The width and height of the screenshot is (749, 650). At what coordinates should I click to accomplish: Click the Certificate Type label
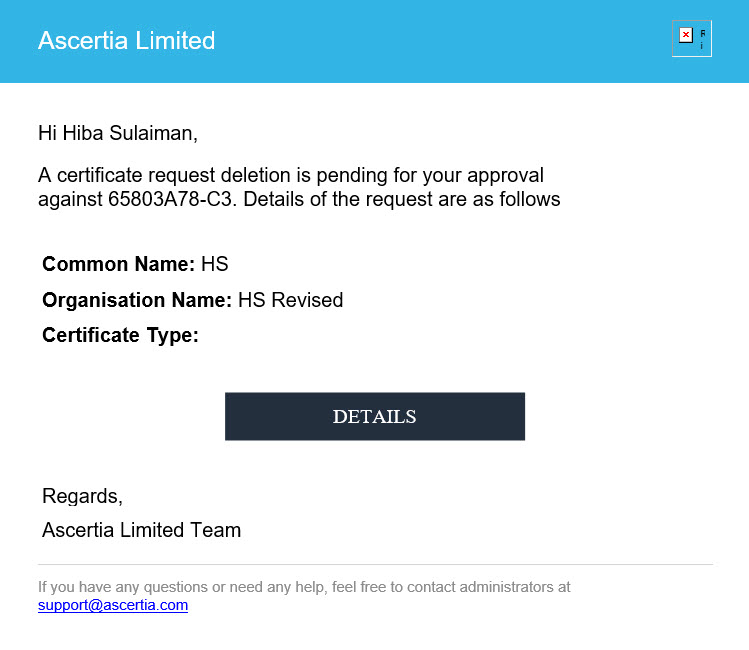[120, 335]
